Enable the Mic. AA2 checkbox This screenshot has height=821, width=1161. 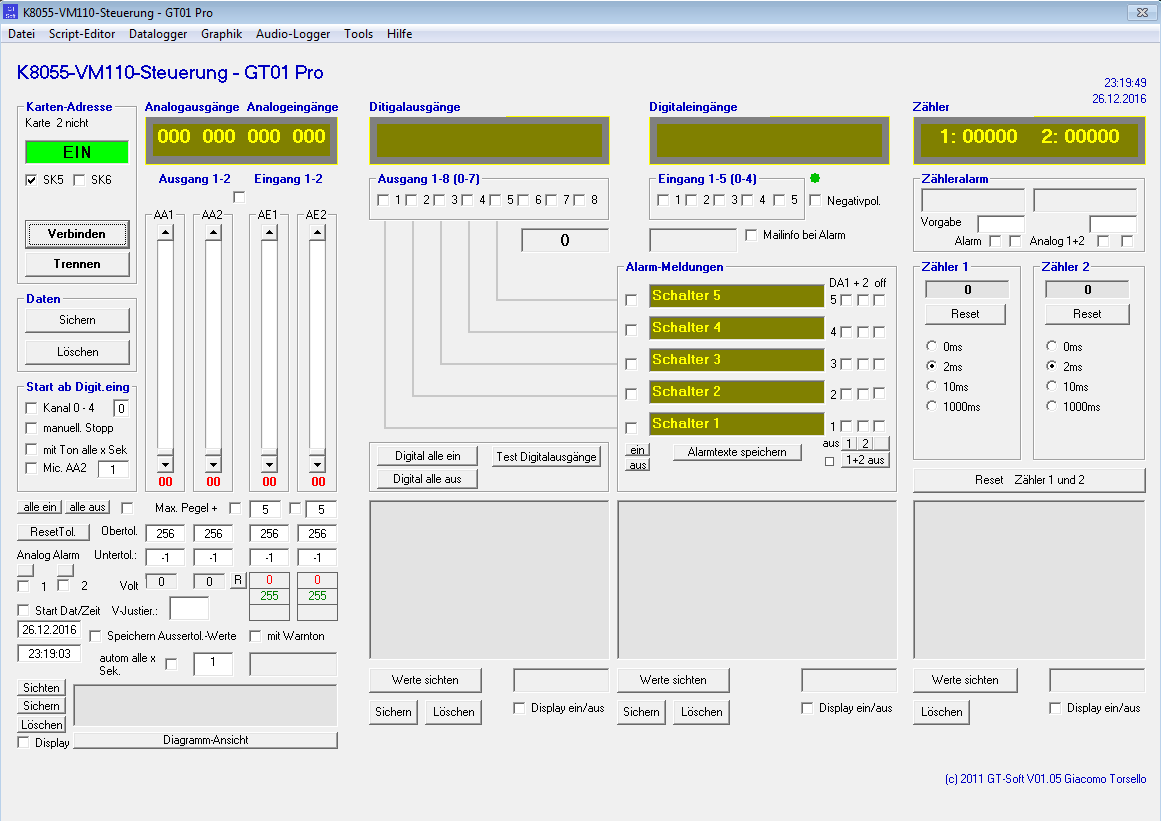[x=31, y=468]
